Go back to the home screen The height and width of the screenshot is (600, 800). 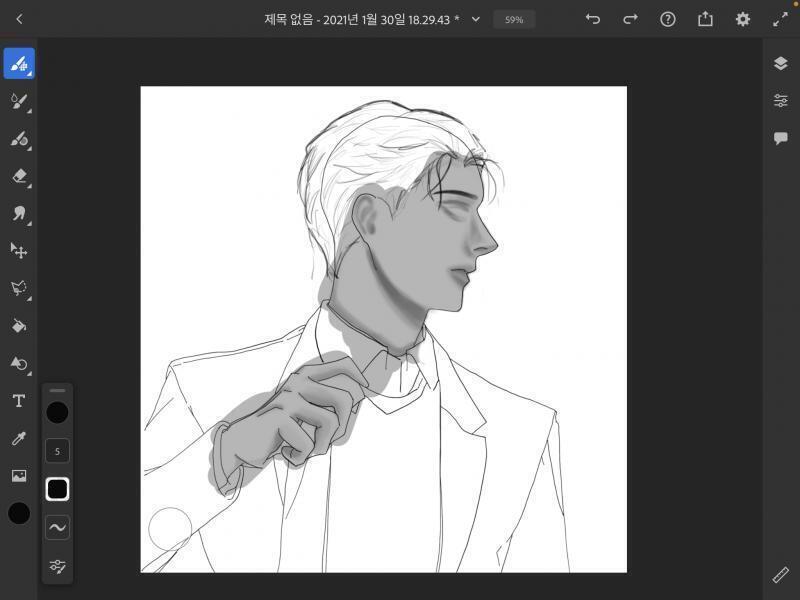[19, 19]
